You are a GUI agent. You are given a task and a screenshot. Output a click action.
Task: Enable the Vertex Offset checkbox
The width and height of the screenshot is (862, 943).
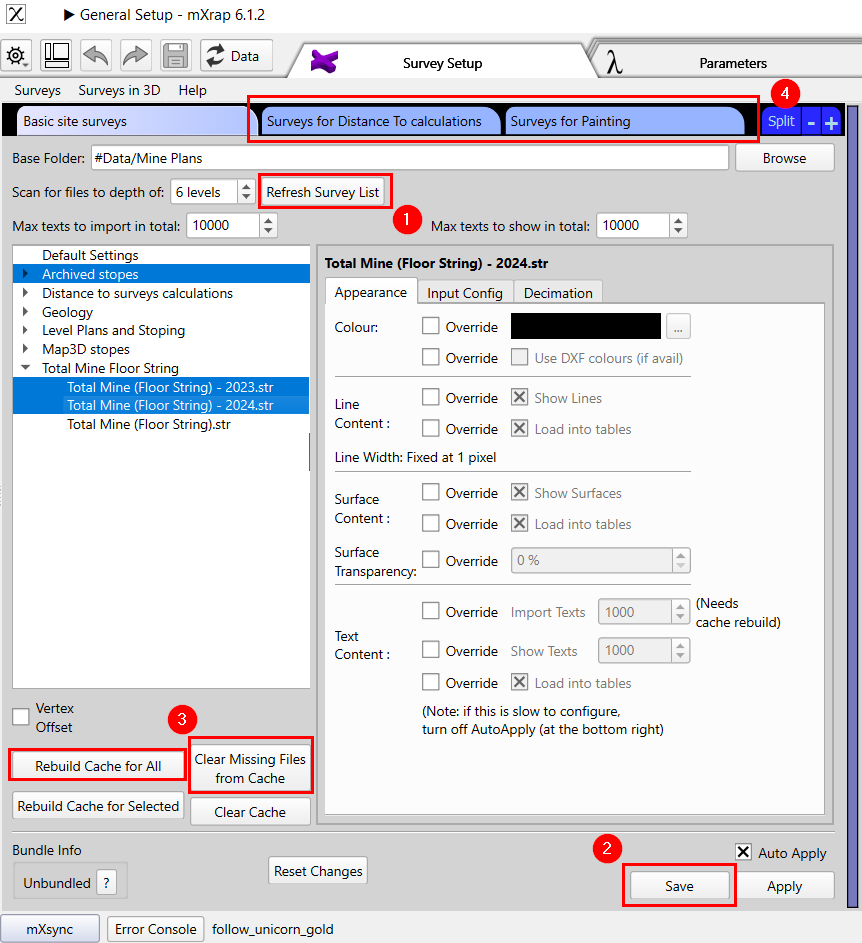click(20, 716)
